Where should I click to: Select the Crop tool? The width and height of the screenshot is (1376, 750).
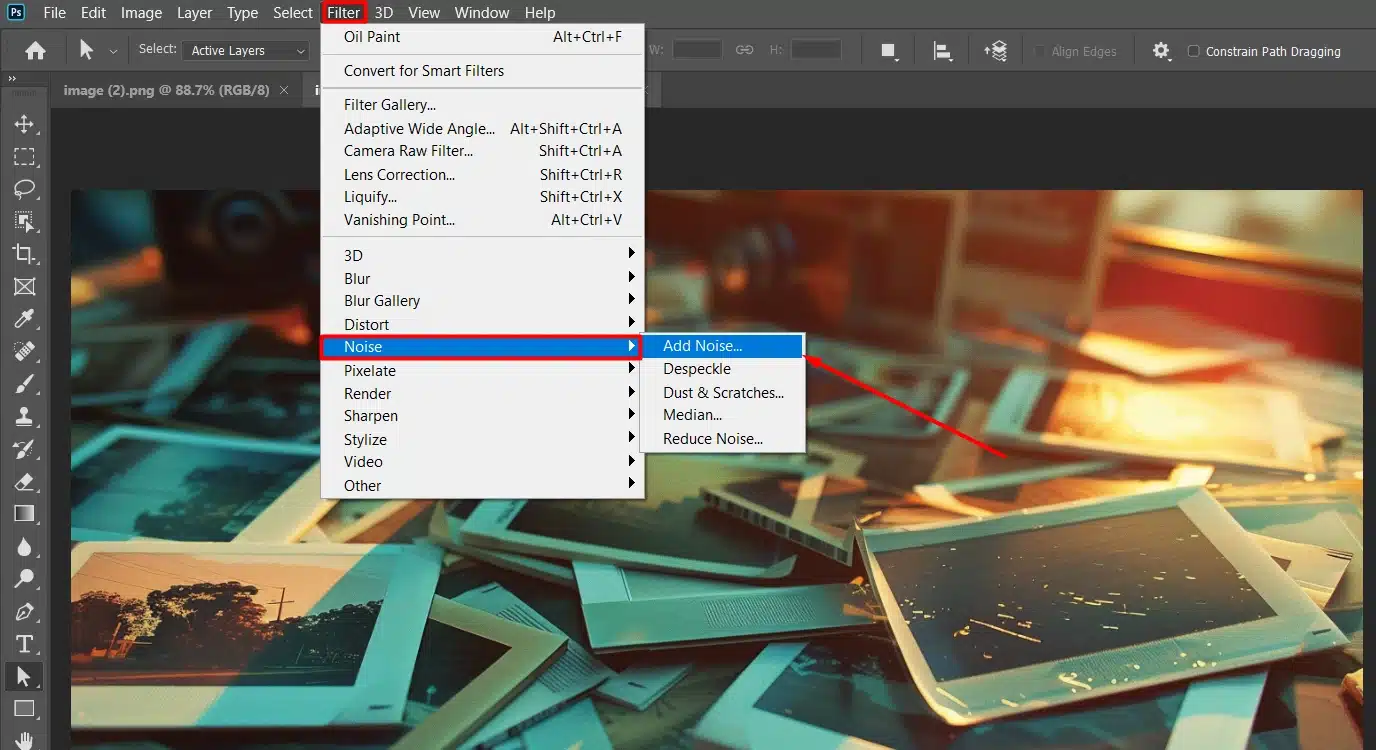tap(24, 254)
